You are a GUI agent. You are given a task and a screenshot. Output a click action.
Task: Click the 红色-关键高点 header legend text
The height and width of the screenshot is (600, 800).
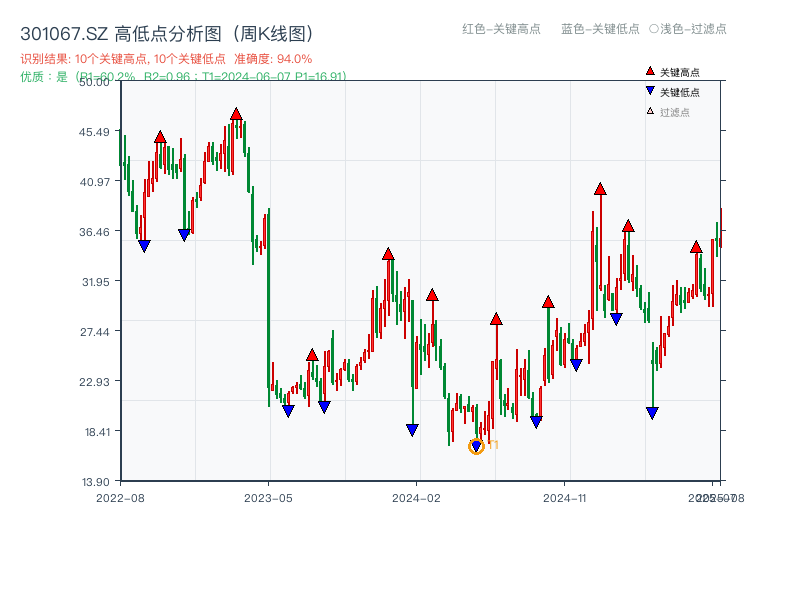[x=501, y=29]
